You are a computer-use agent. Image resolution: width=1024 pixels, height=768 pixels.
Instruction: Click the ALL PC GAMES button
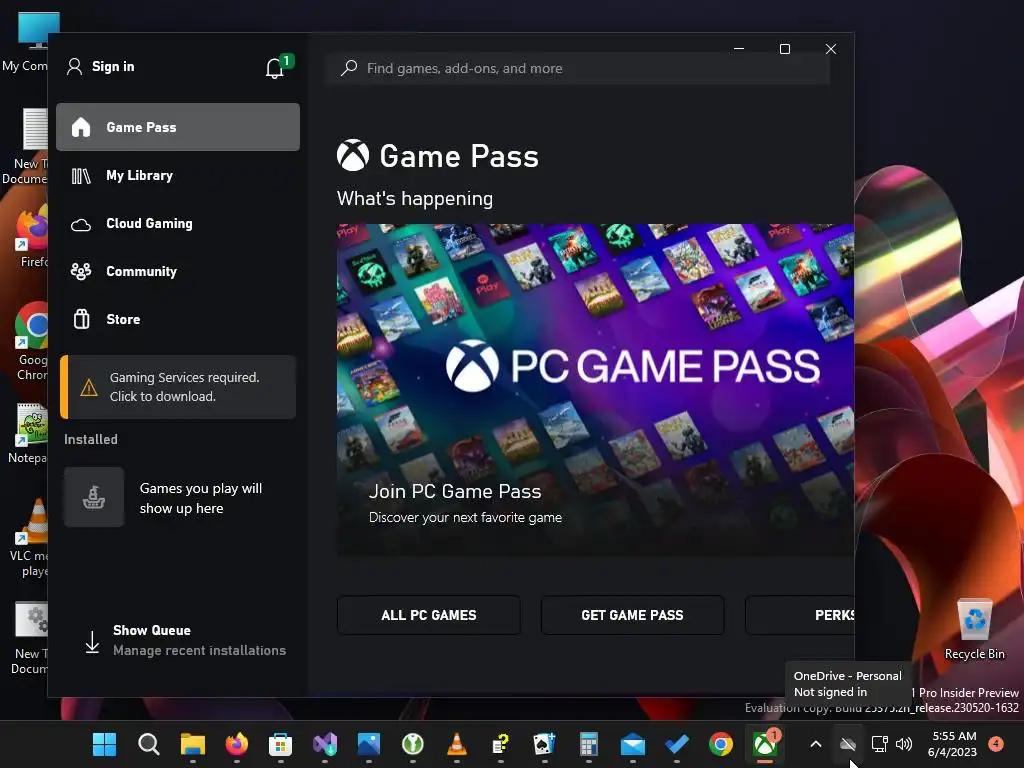[429, 615]
